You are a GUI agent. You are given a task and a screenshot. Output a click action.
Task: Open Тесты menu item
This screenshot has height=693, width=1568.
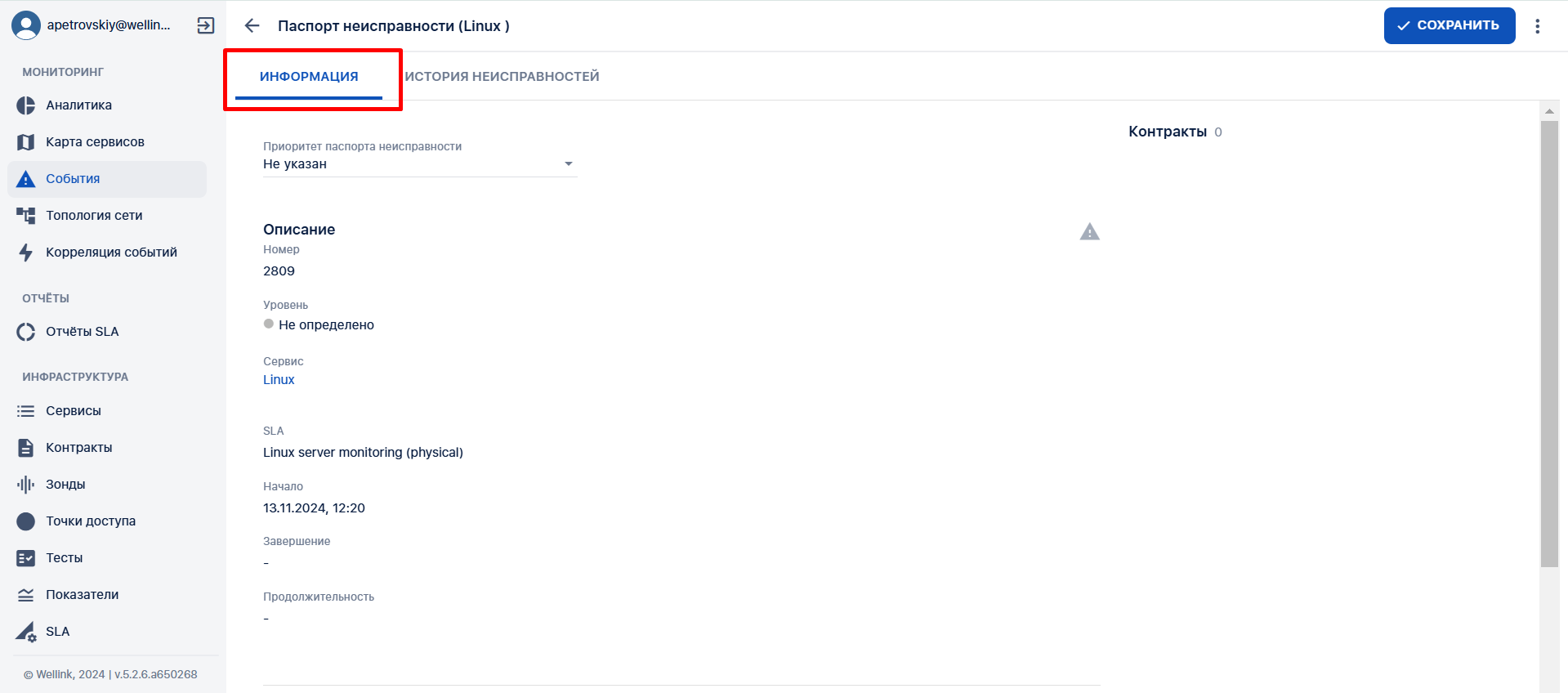[x=107, y=558]
